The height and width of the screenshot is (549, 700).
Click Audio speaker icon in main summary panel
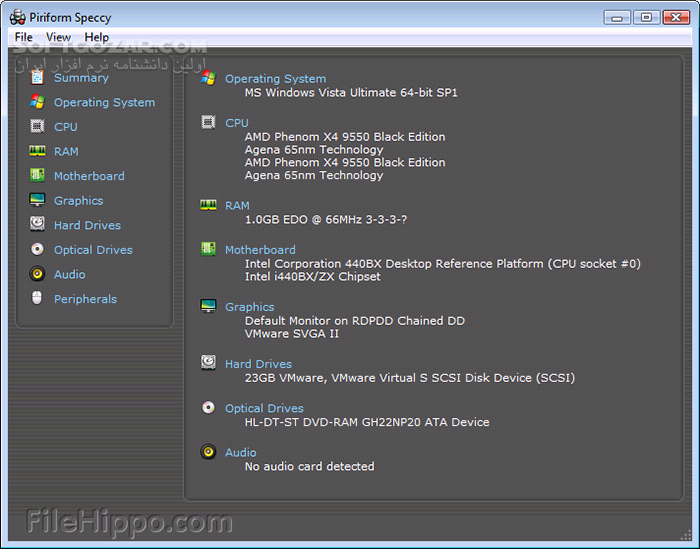pos(208,452)
